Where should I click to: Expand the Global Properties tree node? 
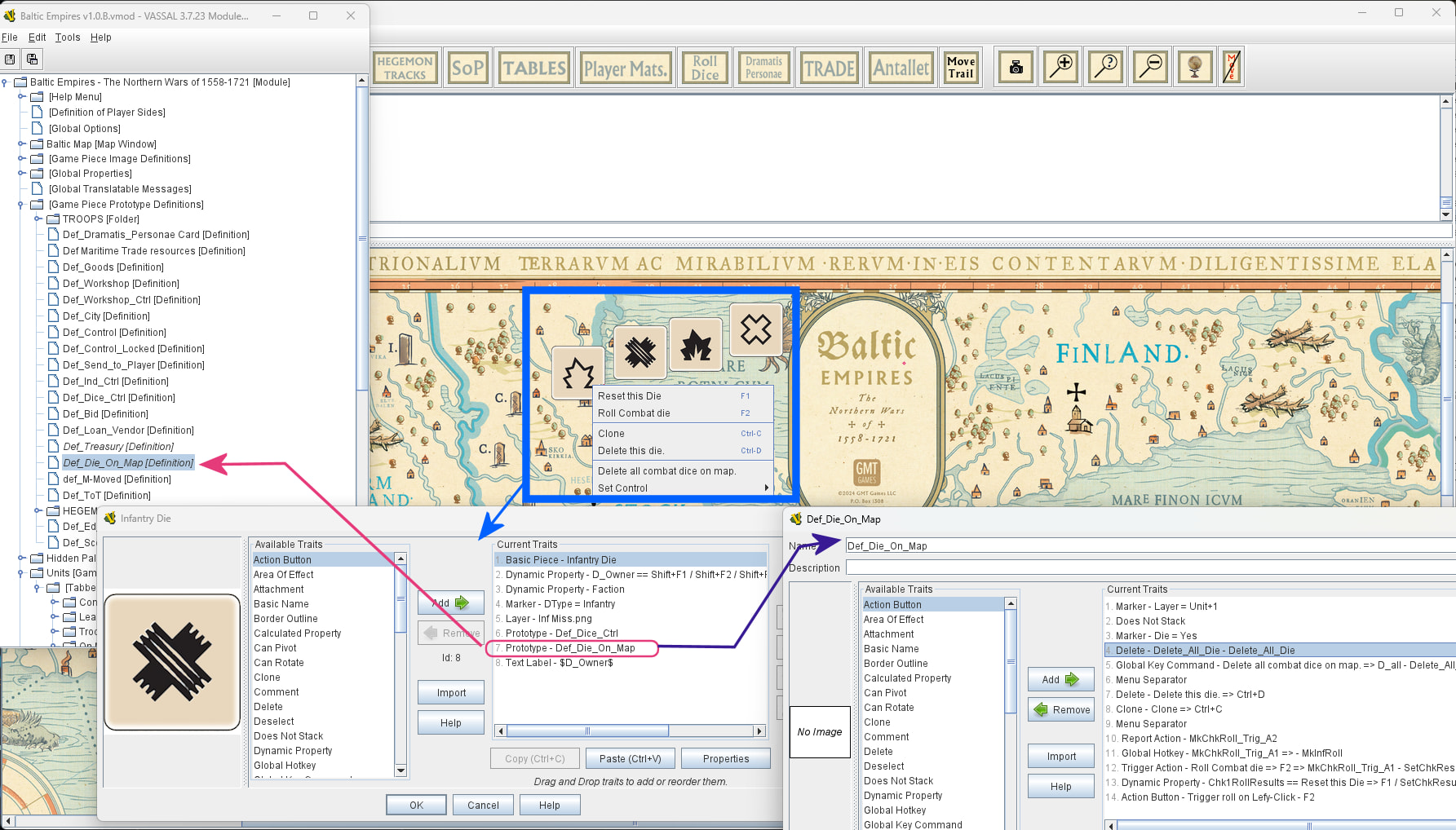point(21,173)
